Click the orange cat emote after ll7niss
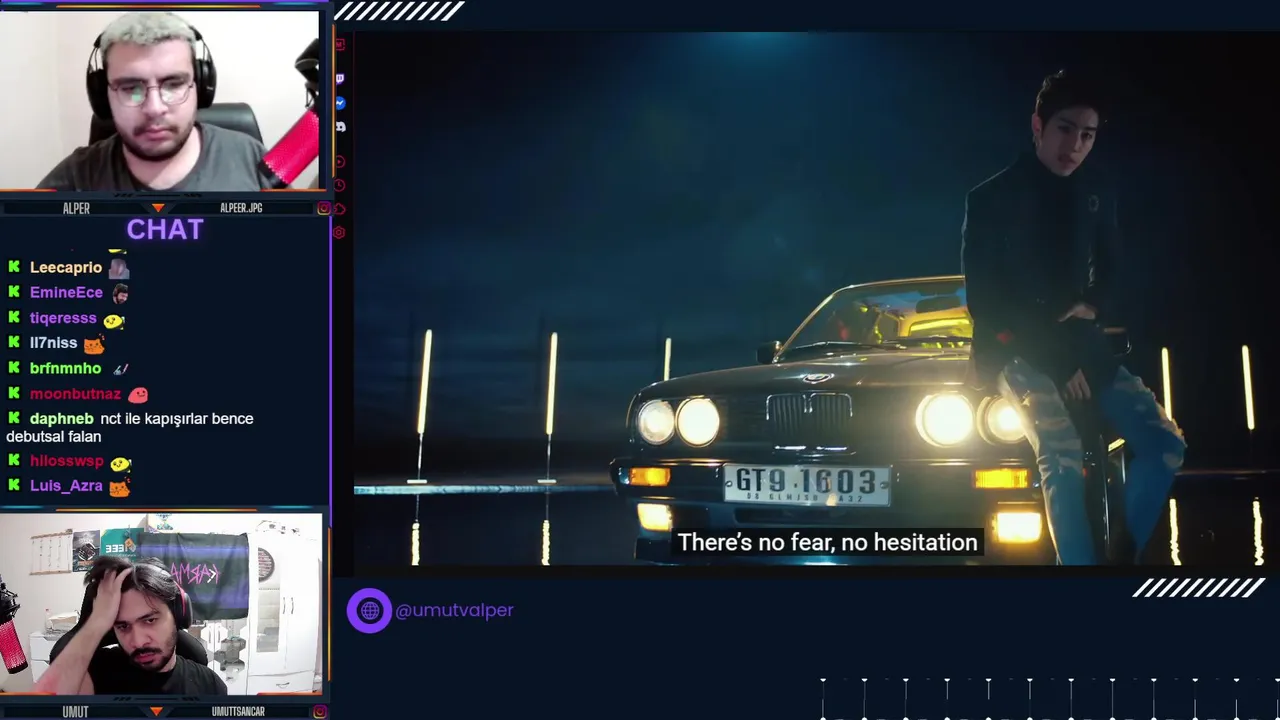 coord(93,345)
